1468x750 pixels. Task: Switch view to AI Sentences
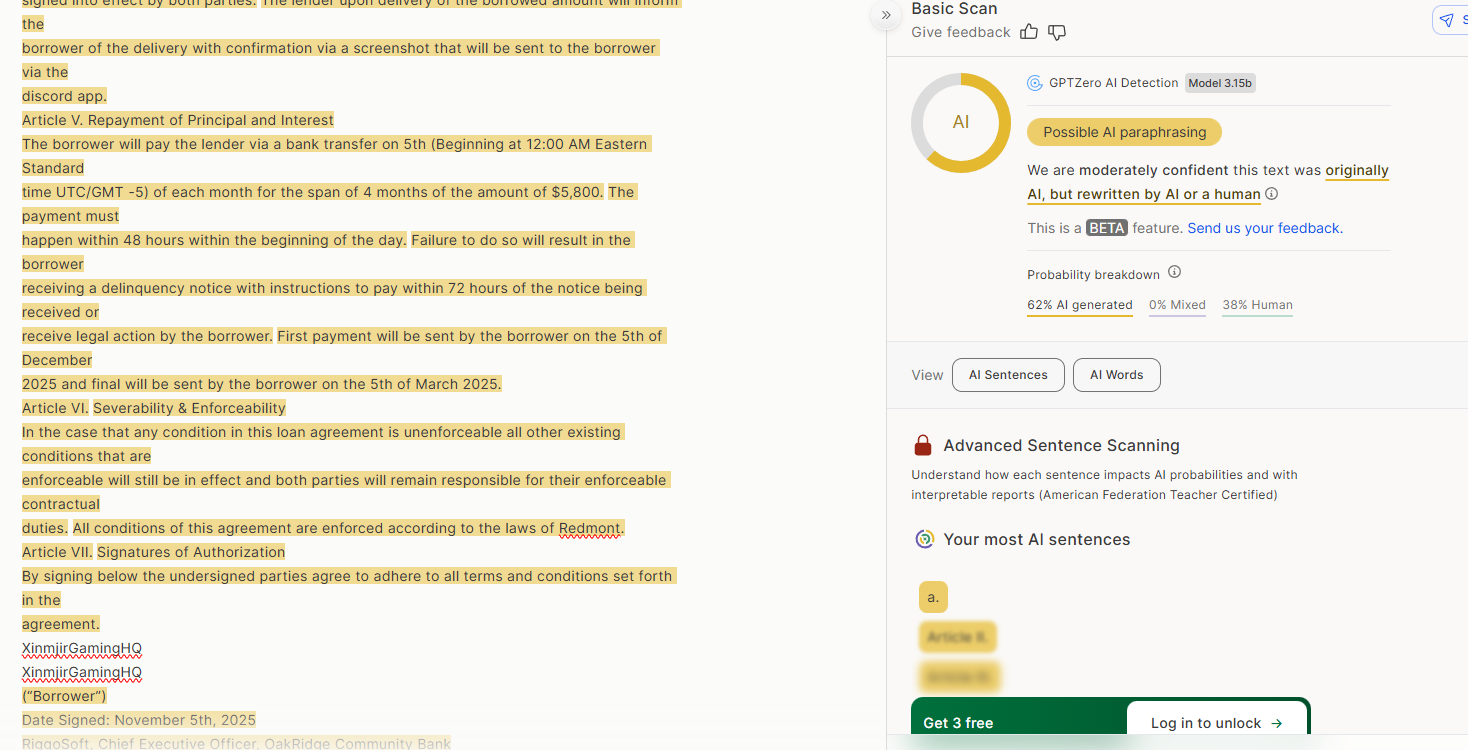pos(1008,375)
